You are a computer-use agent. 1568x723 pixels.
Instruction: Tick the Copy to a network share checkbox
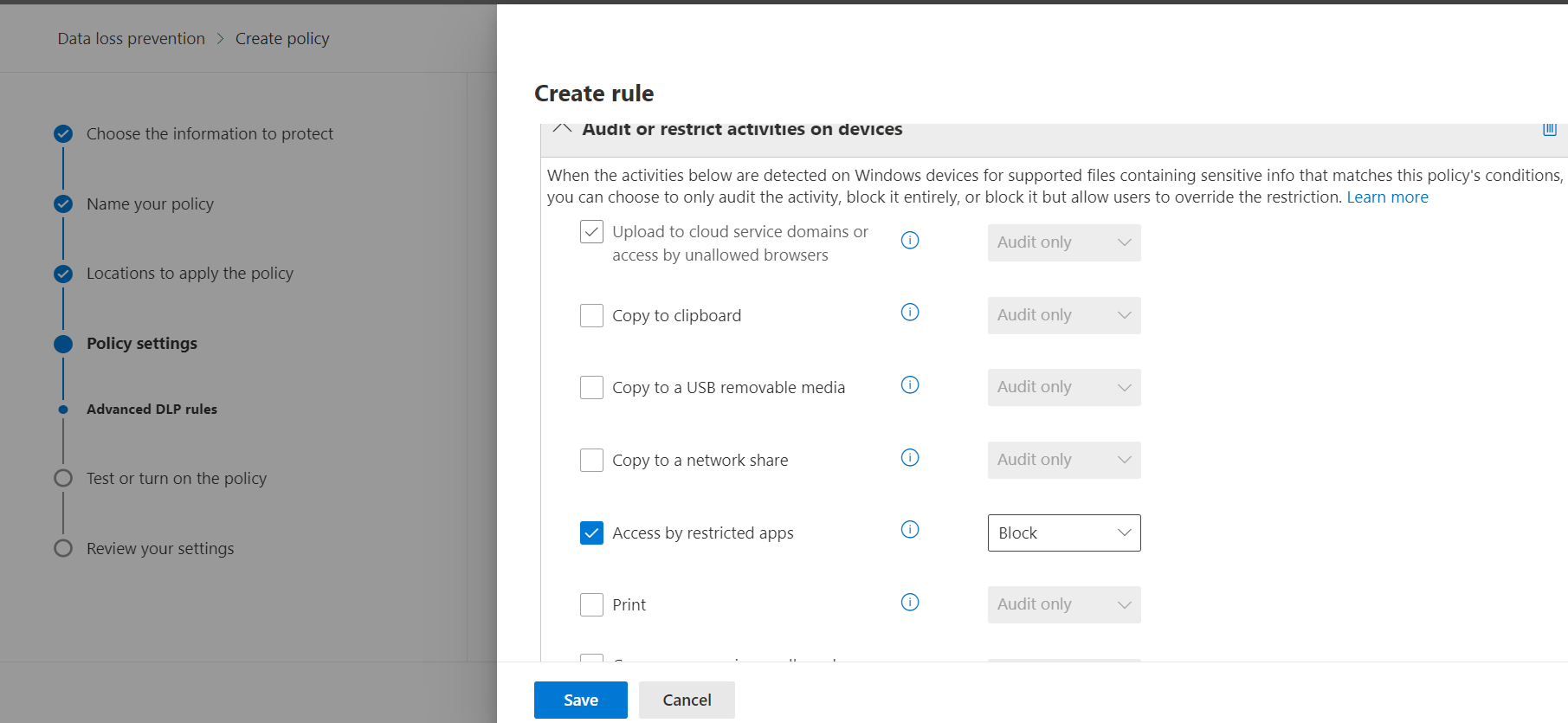(x=591, y=460)
